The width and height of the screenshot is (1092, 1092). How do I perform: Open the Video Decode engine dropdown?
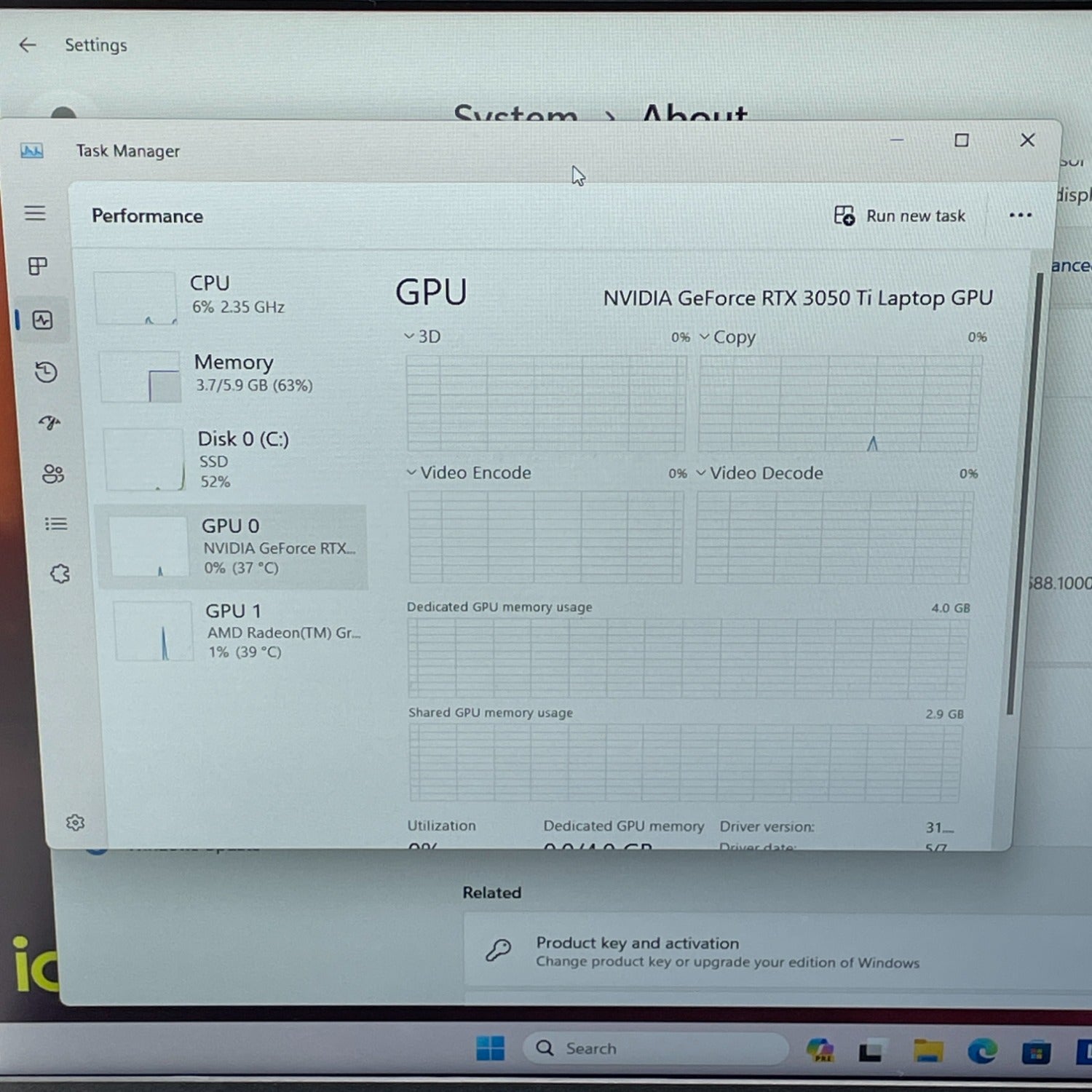[759, 473]
